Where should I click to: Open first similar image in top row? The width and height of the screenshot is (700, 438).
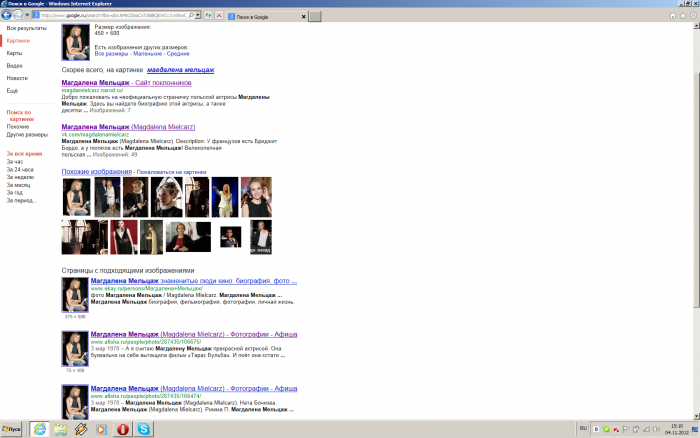point(76,197)
